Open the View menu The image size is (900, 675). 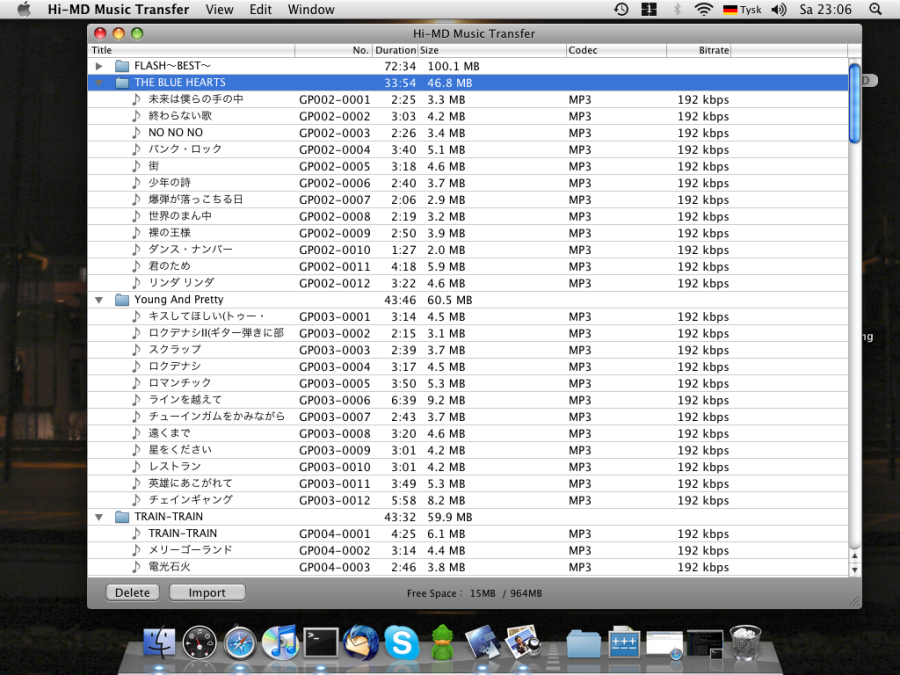click(219, 9)
